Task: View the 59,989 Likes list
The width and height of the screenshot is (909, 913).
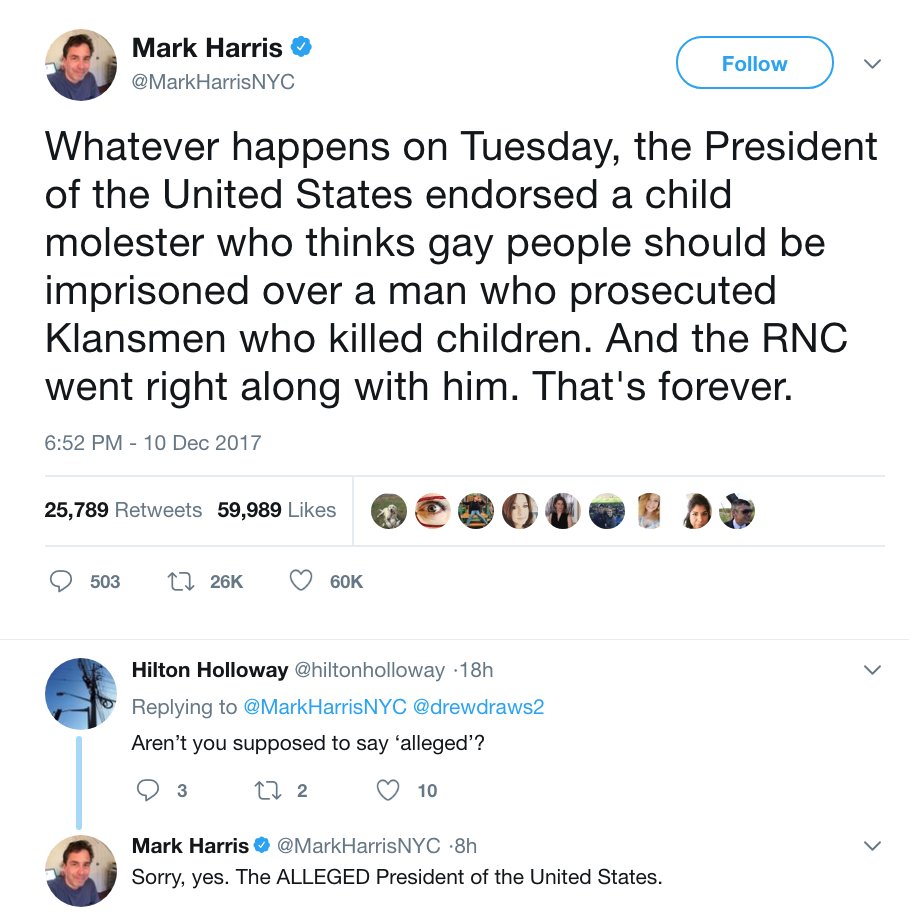Action: tap(276, 510)
